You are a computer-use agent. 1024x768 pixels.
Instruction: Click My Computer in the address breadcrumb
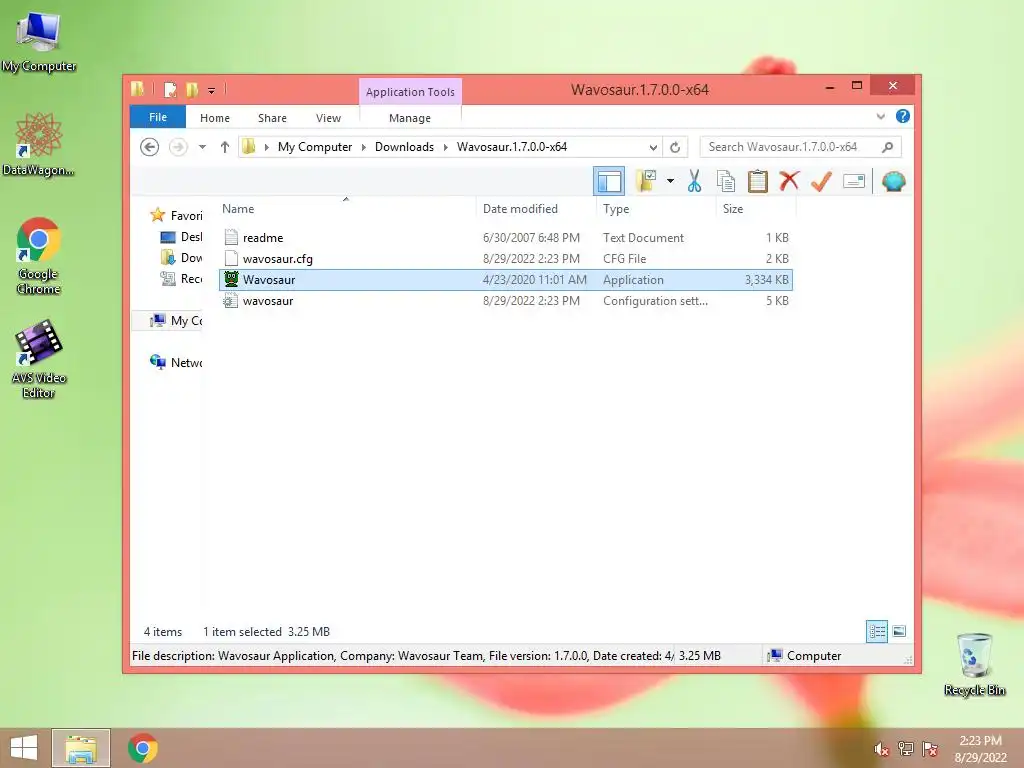pyautogui.click(x=315, y=147)
